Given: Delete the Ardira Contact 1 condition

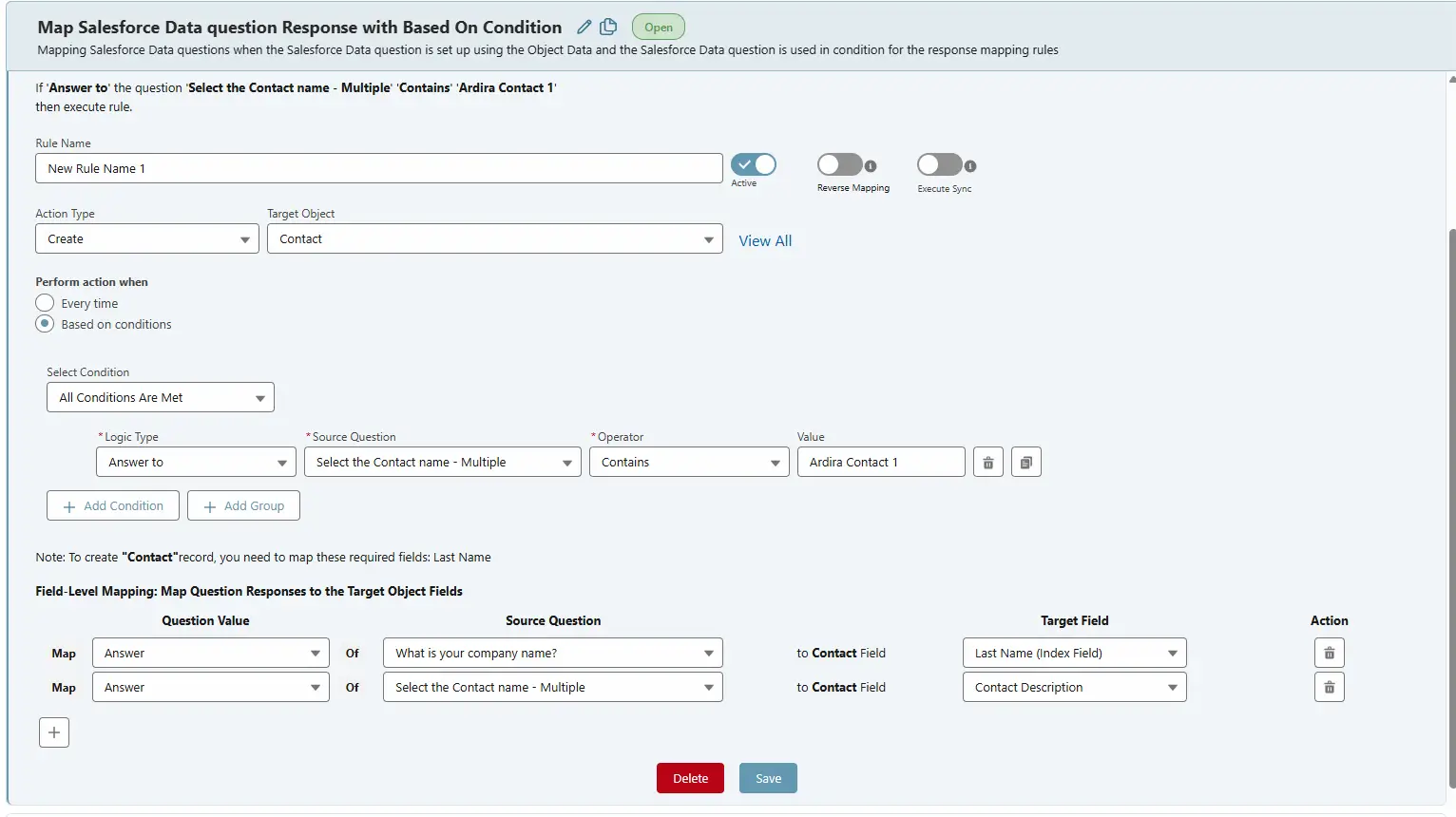Looking at the screenshot, I should pyautogui.click(x=987, y=462).
